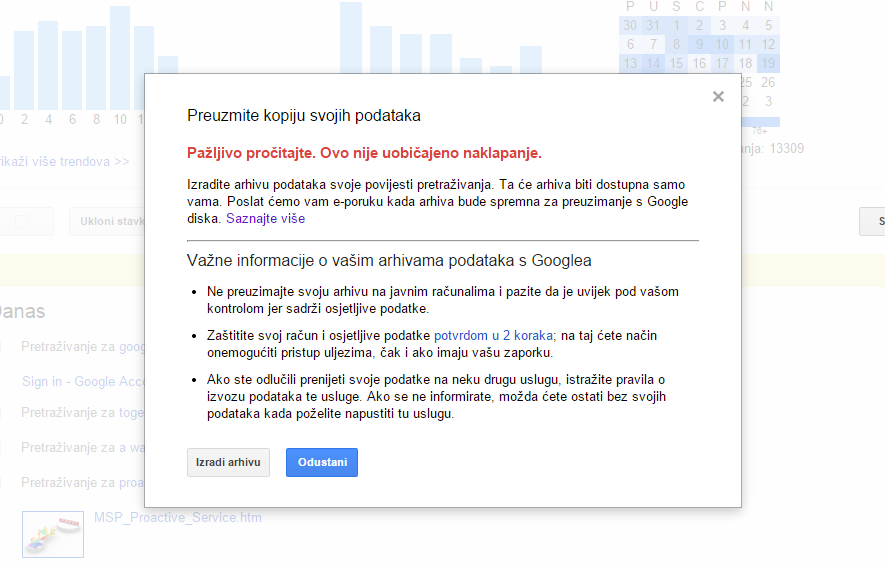Open the potvrdom u 2 koraka link
This screenshot has height=566, width=885.
(493, 335)
